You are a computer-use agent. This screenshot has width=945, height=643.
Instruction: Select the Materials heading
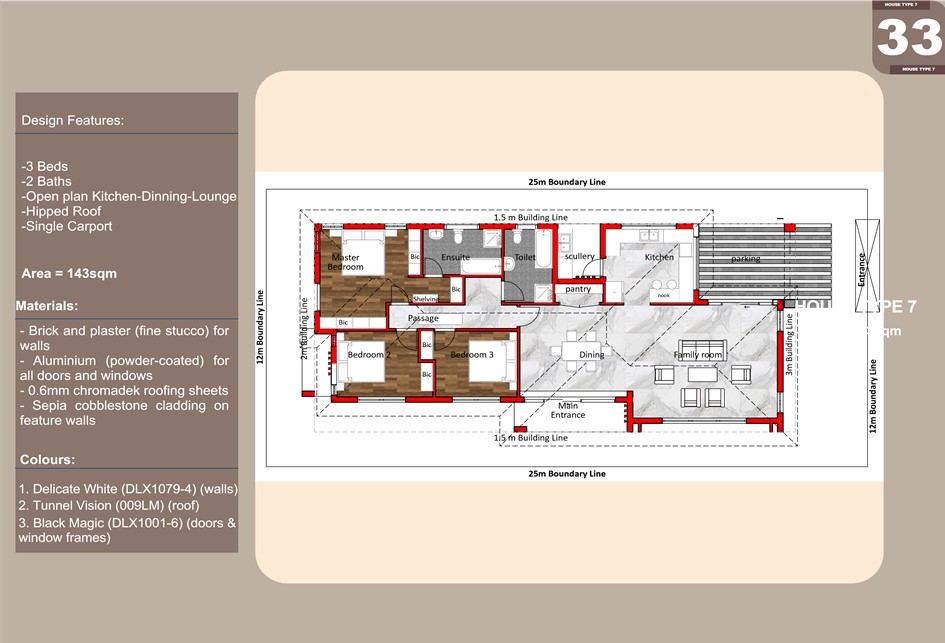coord(48,305)
